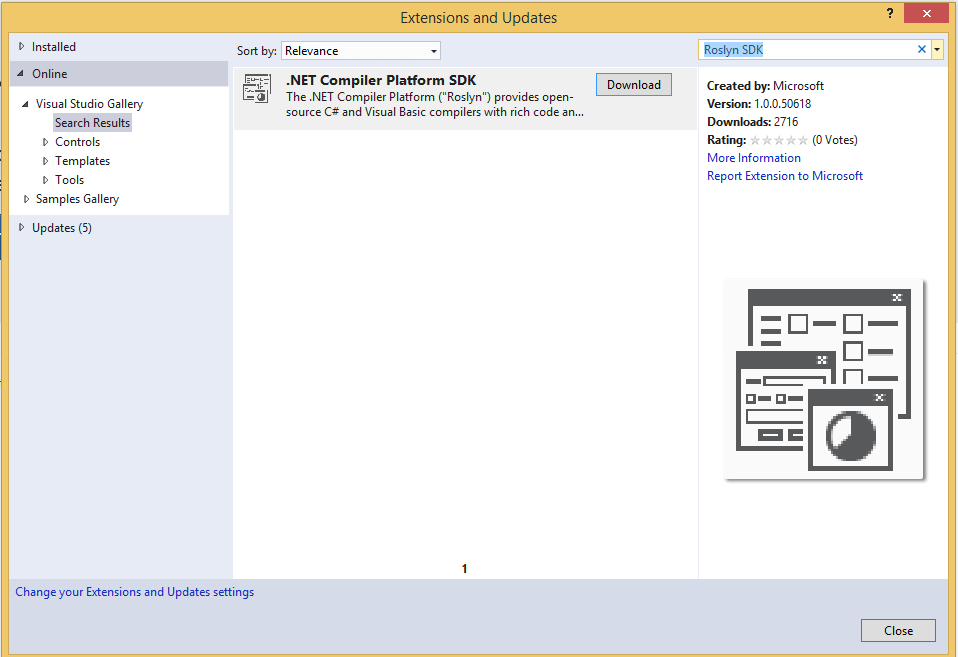
Task: Select Search Results tree item
Action: coord(92,123)
